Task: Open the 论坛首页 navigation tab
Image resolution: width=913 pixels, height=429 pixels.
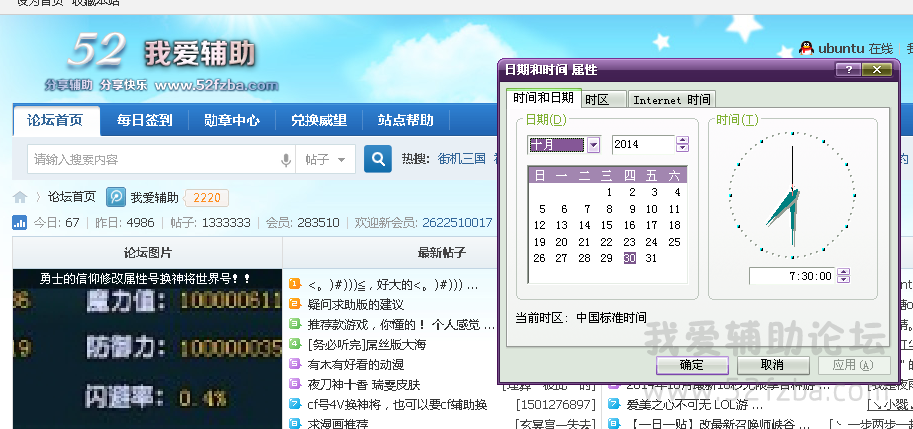Action: point(56,120)
